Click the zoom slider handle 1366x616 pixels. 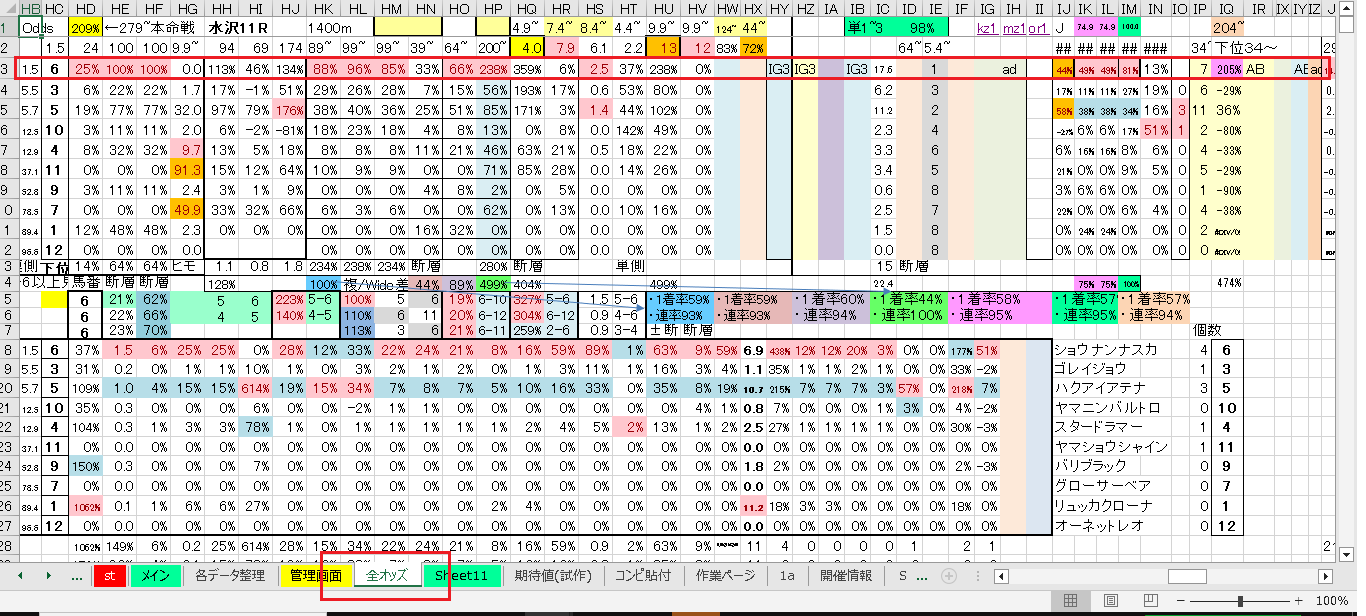(1240, 601)
